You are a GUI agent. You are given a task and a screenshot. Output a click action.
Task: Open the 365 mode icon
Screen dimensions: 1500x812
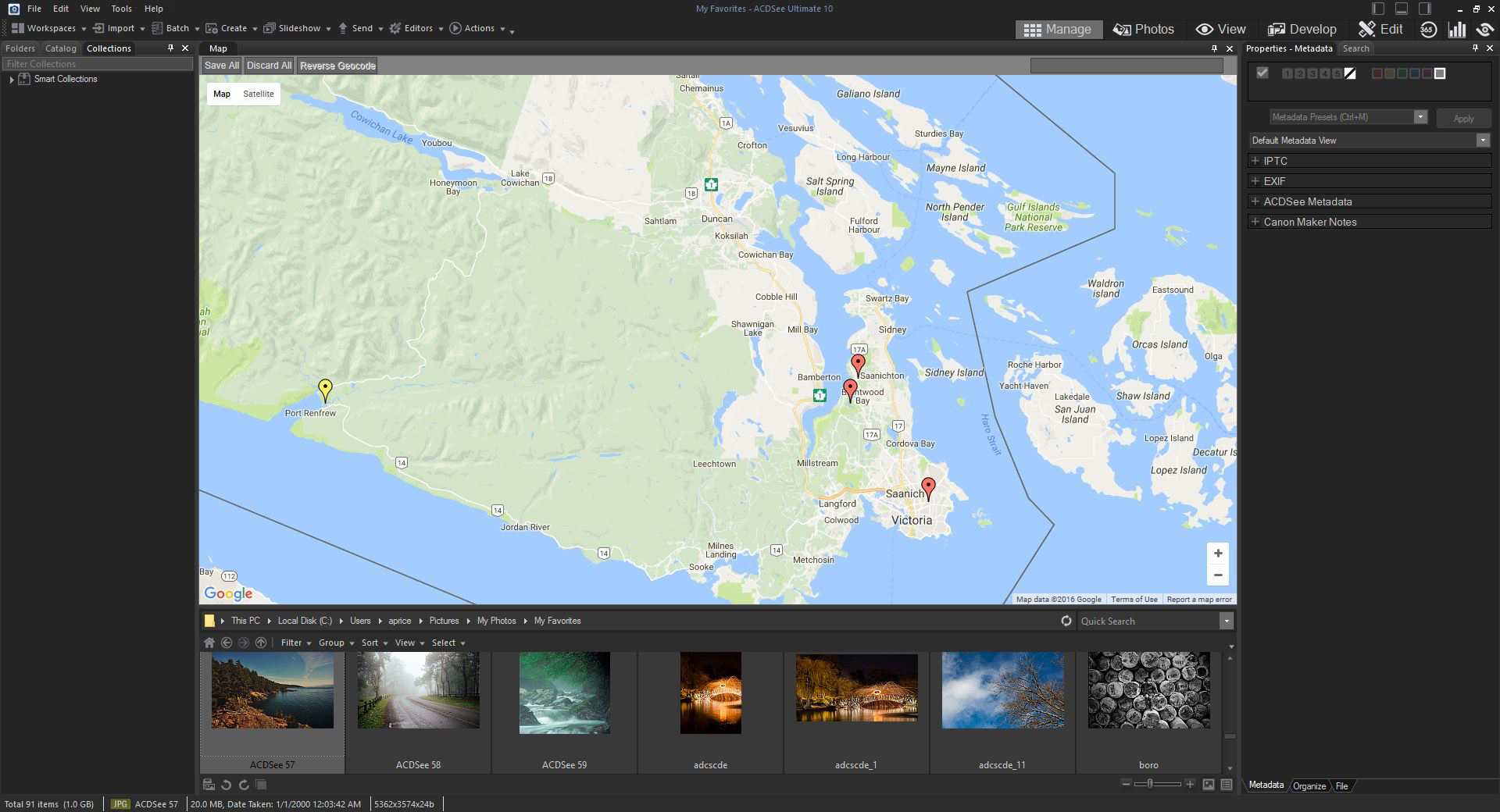[1428, 30]
